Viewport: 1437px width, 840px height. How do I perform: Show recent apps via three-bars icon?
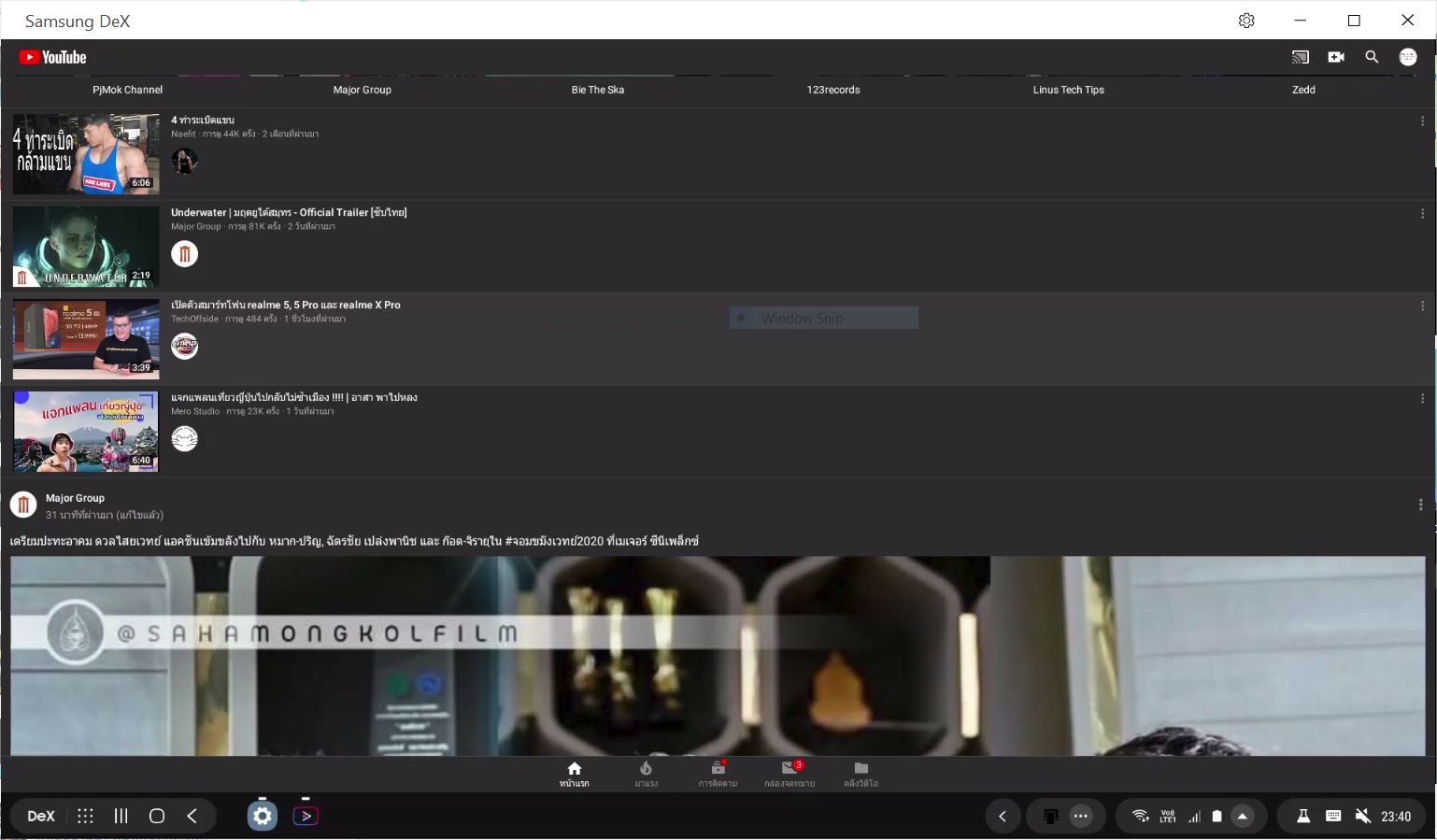click(121, 816)
